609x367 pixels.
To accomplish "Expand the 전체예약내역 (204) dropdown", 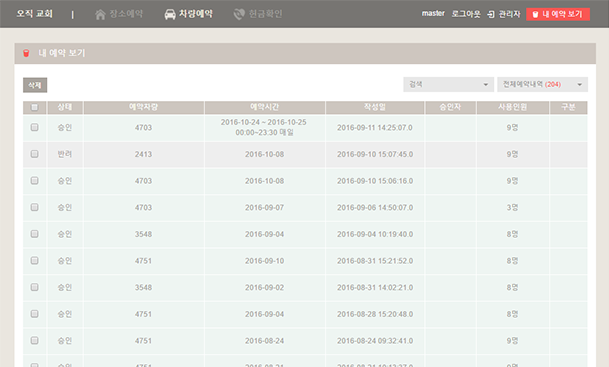I will coord(543,84).
